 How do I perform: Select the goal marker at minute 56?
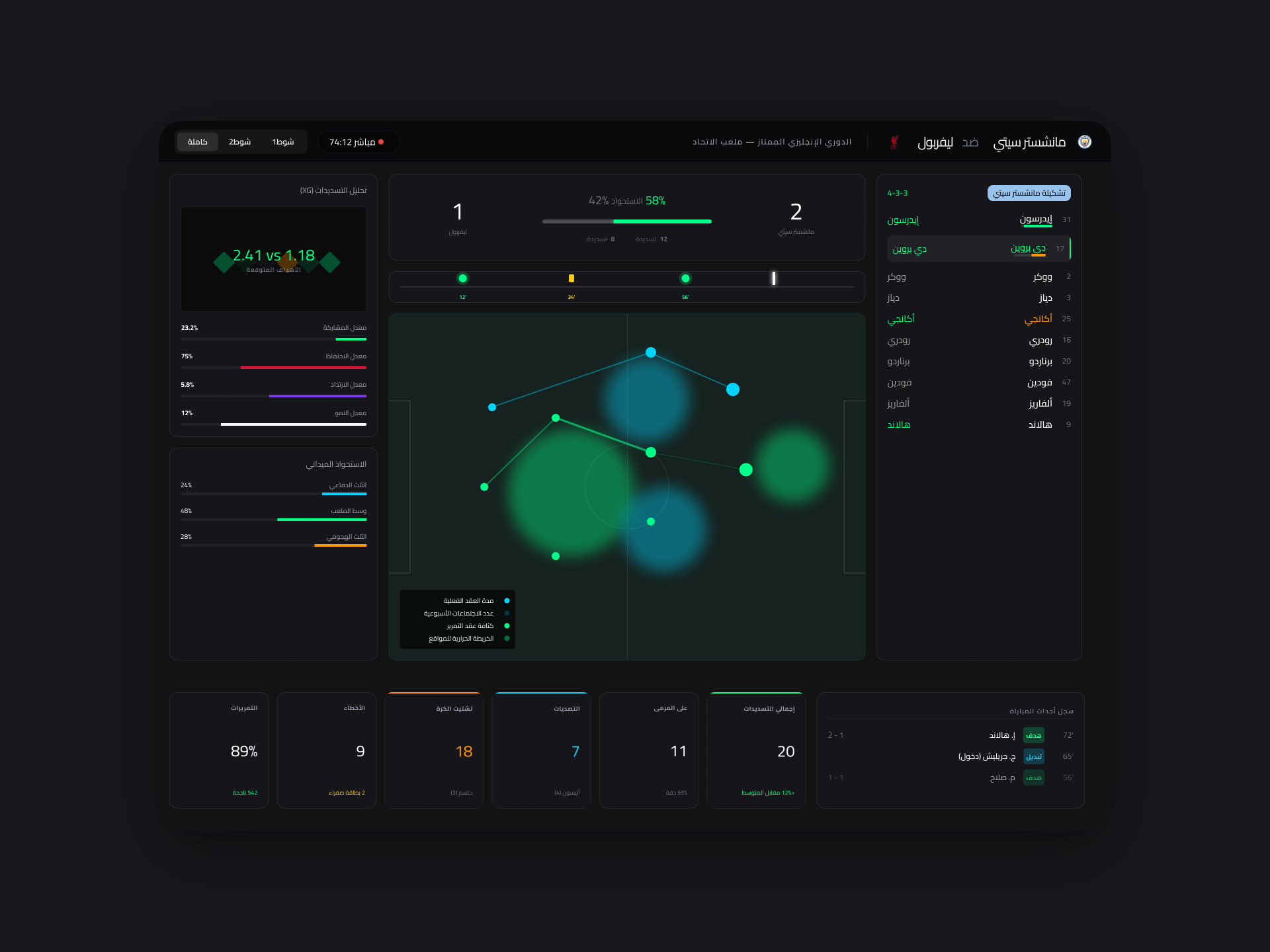[685, 278]
